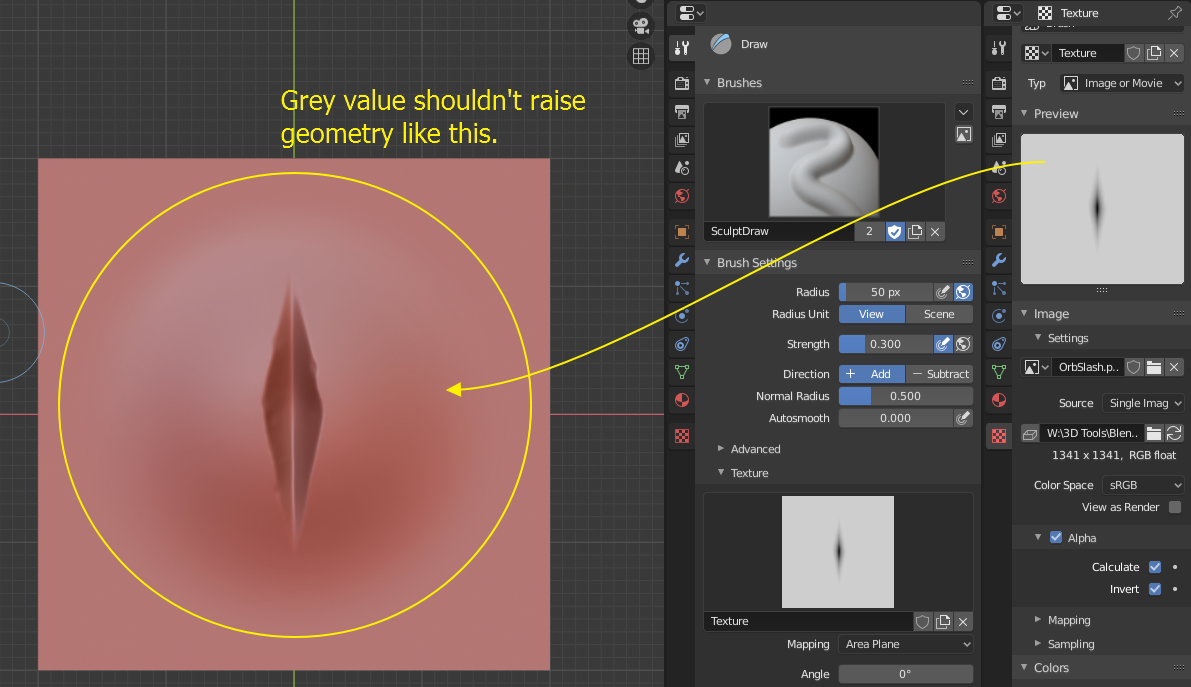Open Object Data mesh tab in left panel

tap(682, 372)
